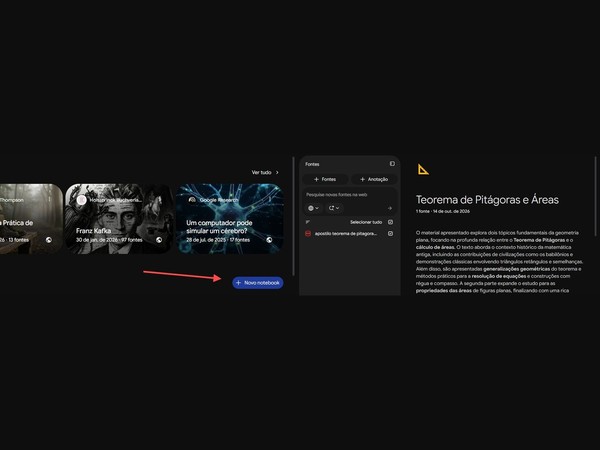The width and height of the screenshot is (600, 450).
Task: Open the search mode dropdown next to the web dropdown
Action: (x=334, y=208)
